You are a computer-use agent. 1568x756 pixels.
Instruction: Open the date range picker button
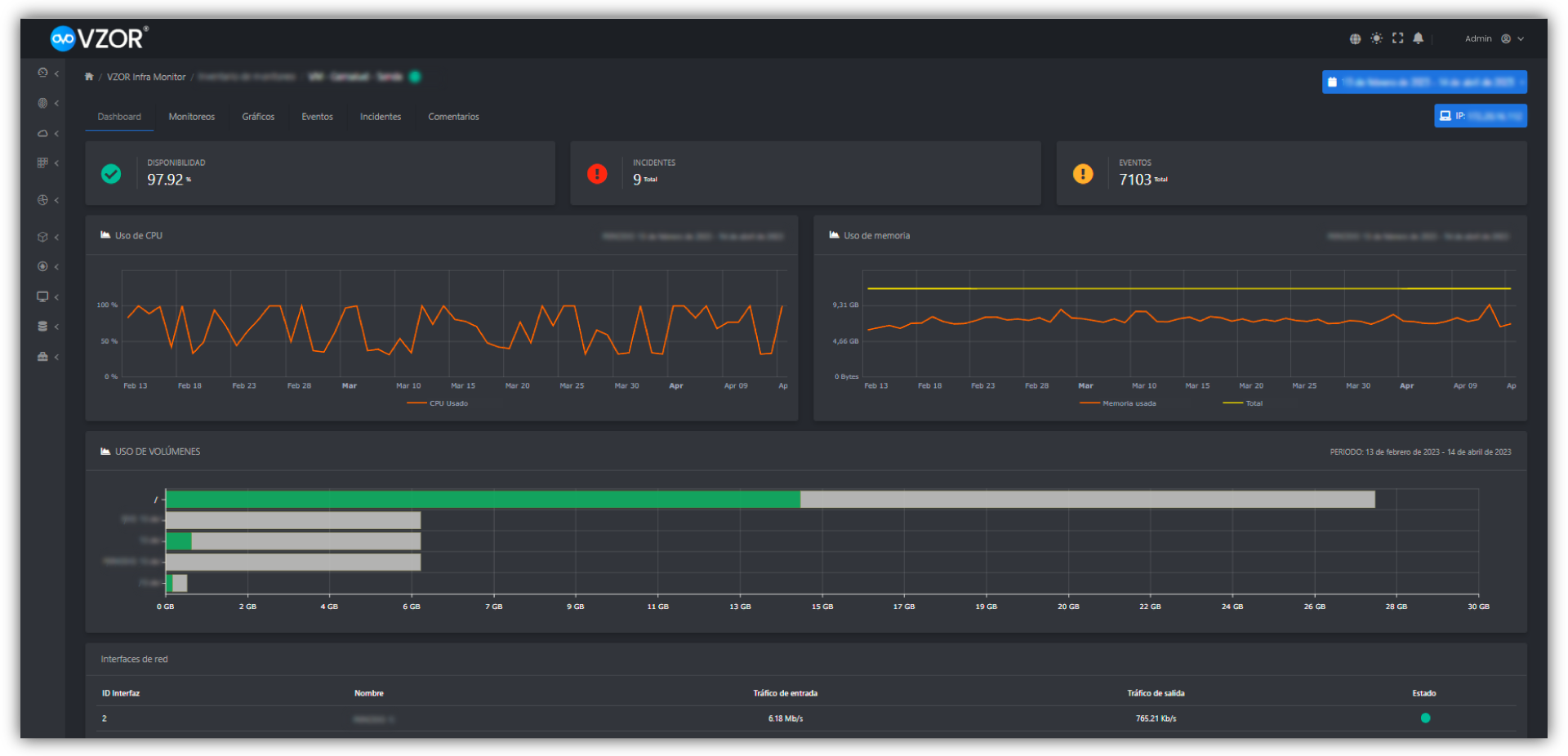pos(1423,82)
